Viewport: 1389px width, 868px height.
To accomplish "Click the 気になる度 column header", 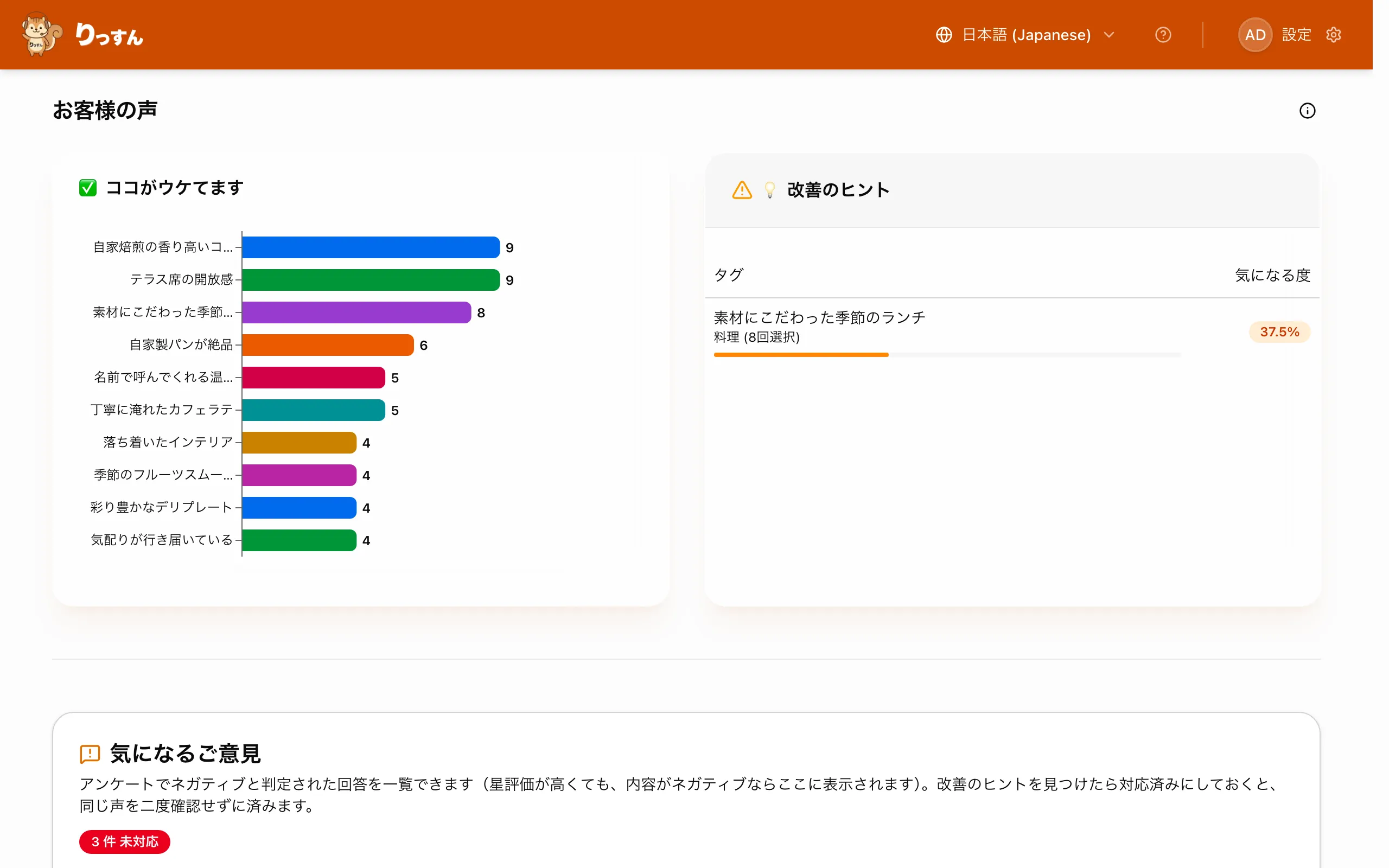I will pos(1272,275).
